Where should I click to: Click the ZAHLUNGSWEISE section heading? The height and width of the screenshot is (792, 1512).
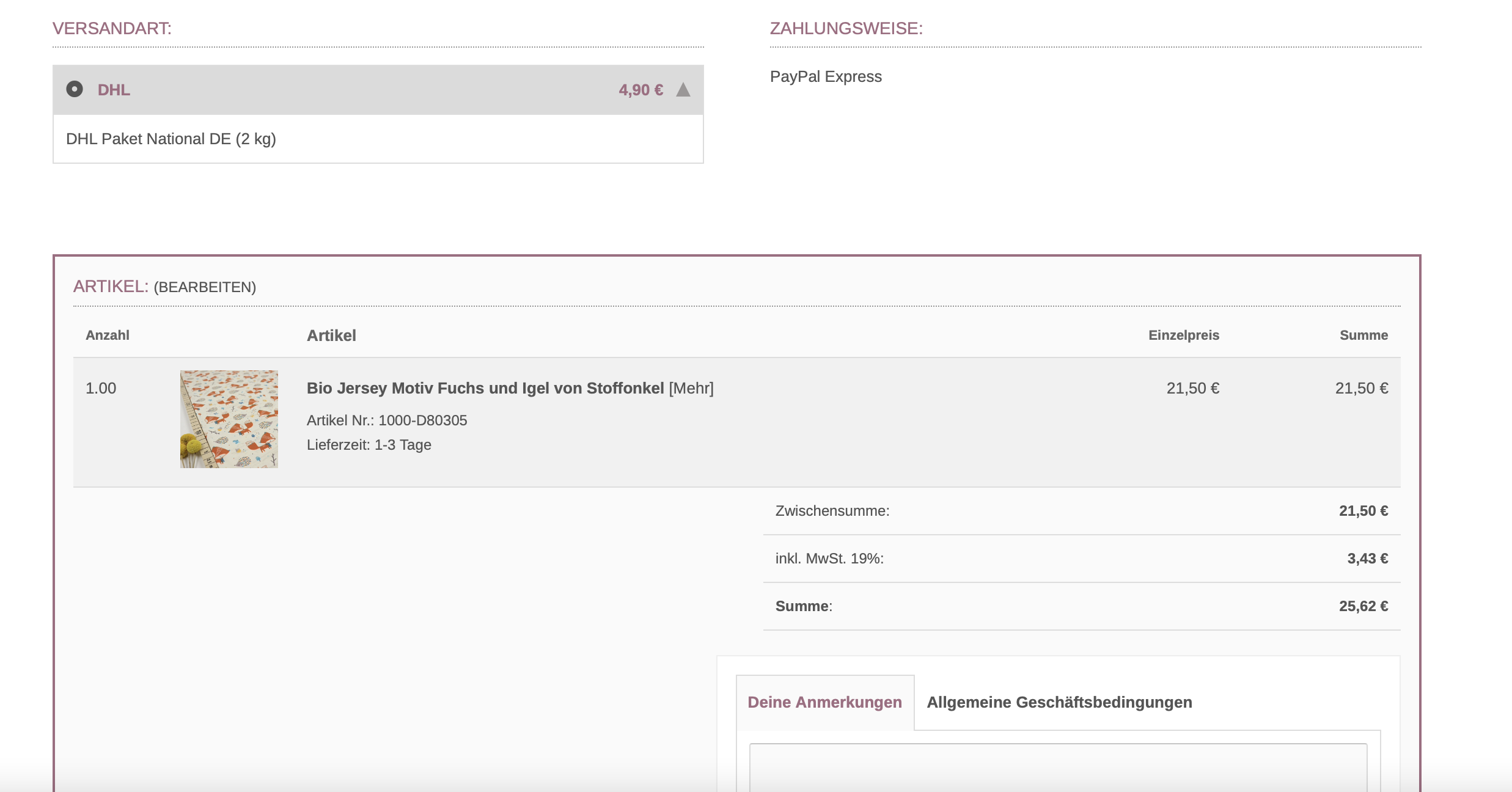pyautogui.click(x=846, y=28)
